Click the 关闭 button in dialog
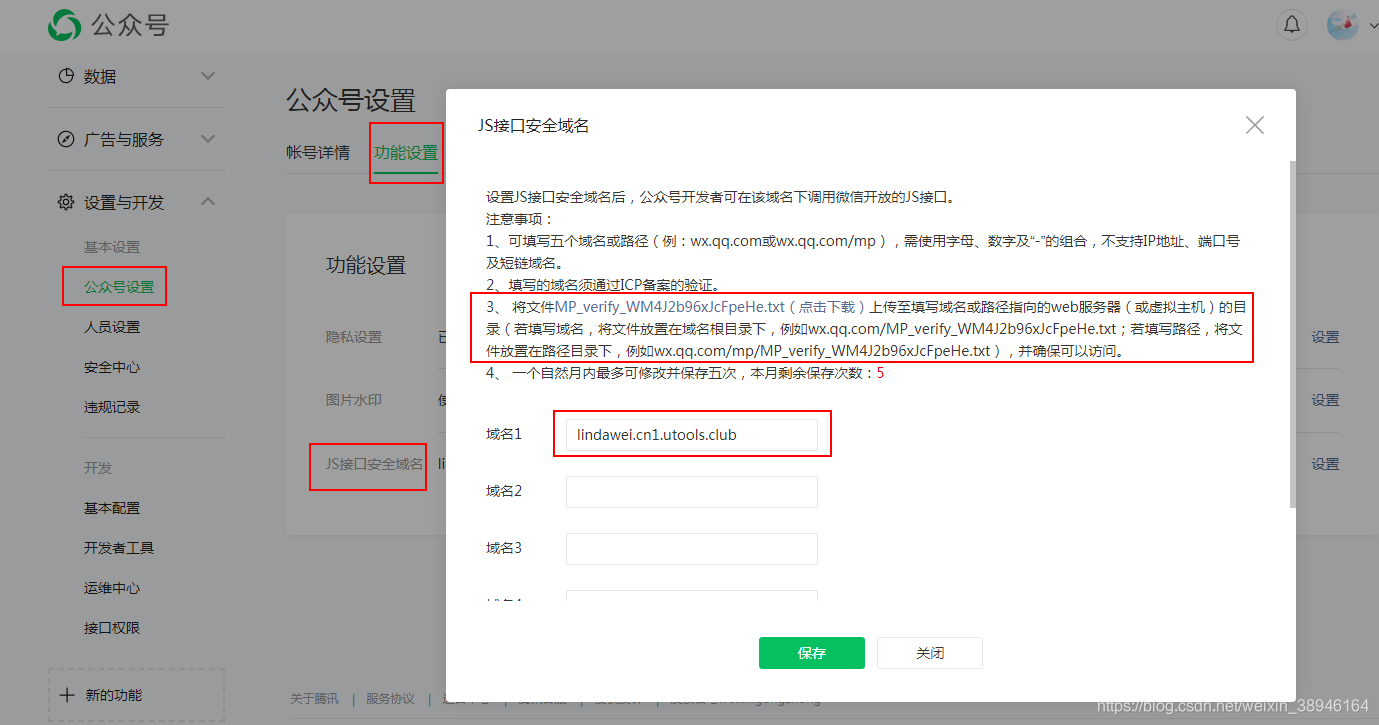Viewport: 1379px width, 725px height. (930, 653)
